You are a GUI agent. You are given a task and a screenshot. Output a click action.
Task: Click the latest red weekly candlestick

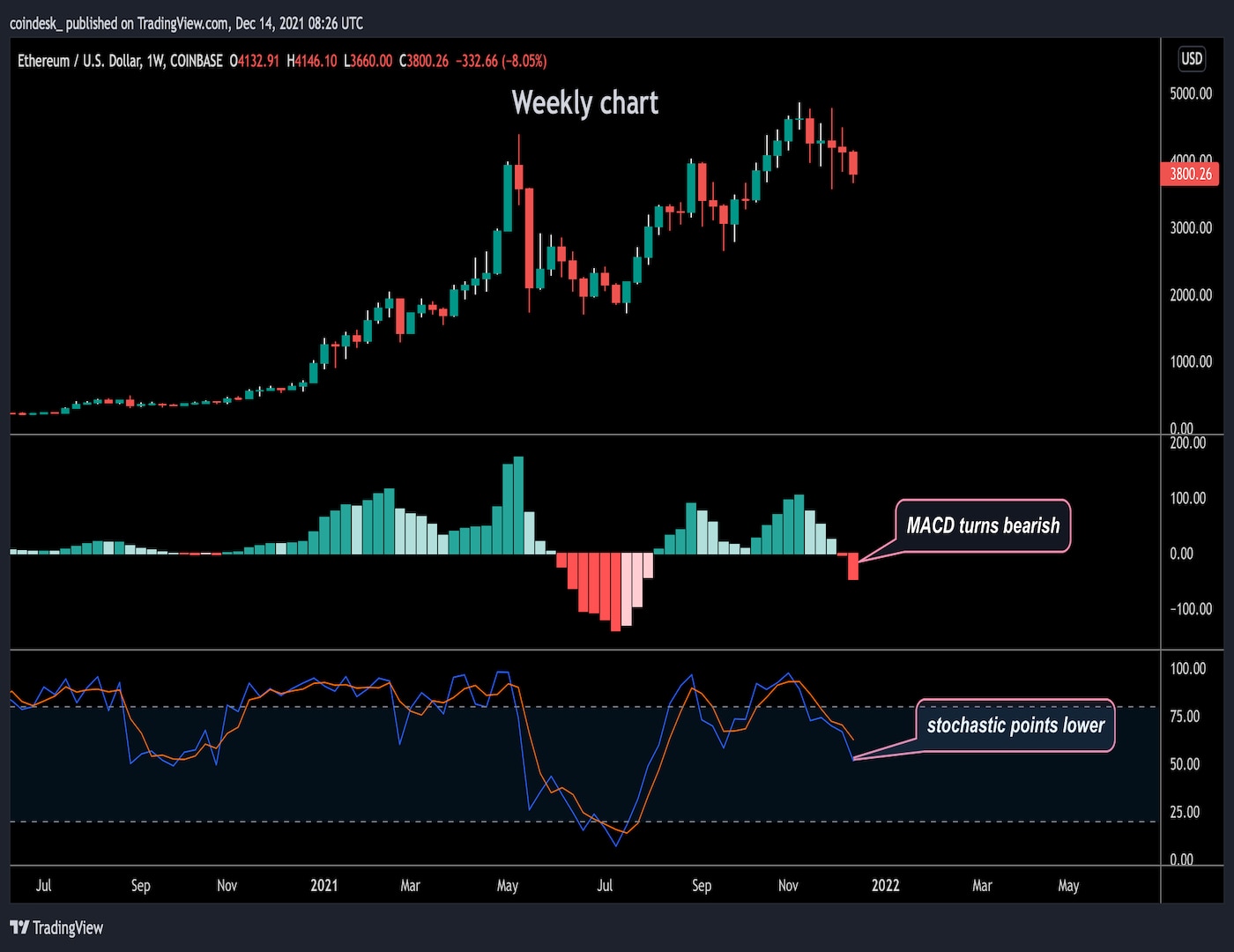(853, 163)
